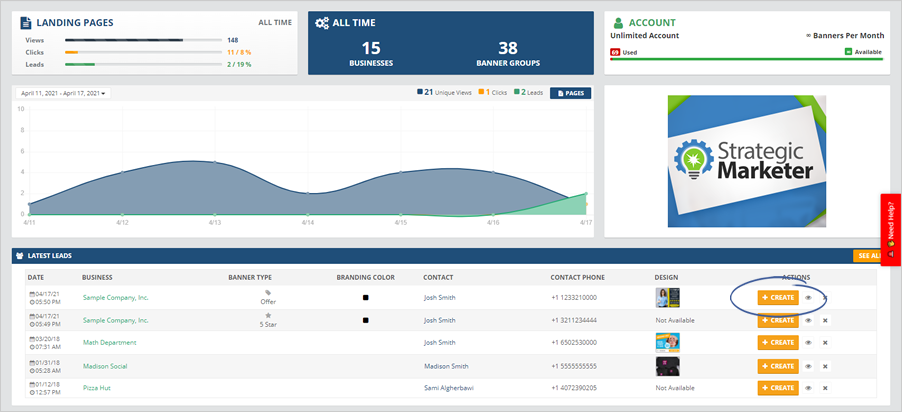Open the Math Department design thumbnail
902x412 pixels.
[x=667, y=343]
